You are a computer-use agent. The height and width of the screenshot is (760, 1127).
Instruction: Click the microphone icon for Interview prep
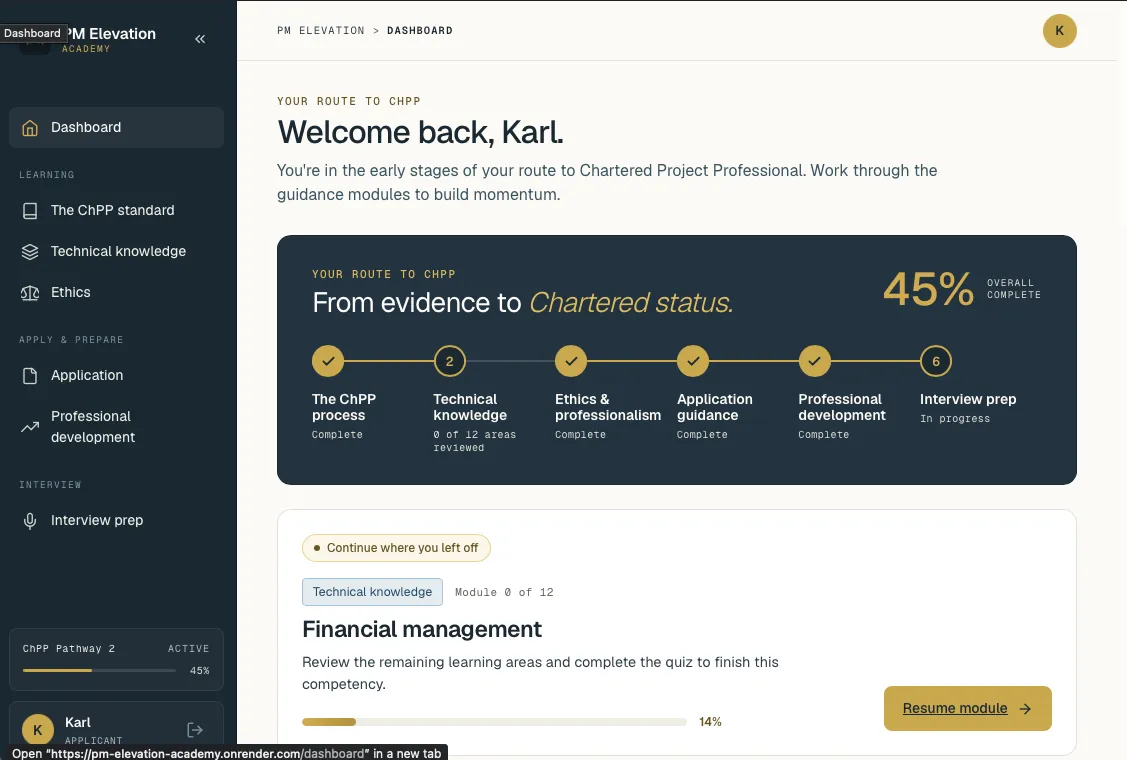pyautogui.click(x=29, y=521)
